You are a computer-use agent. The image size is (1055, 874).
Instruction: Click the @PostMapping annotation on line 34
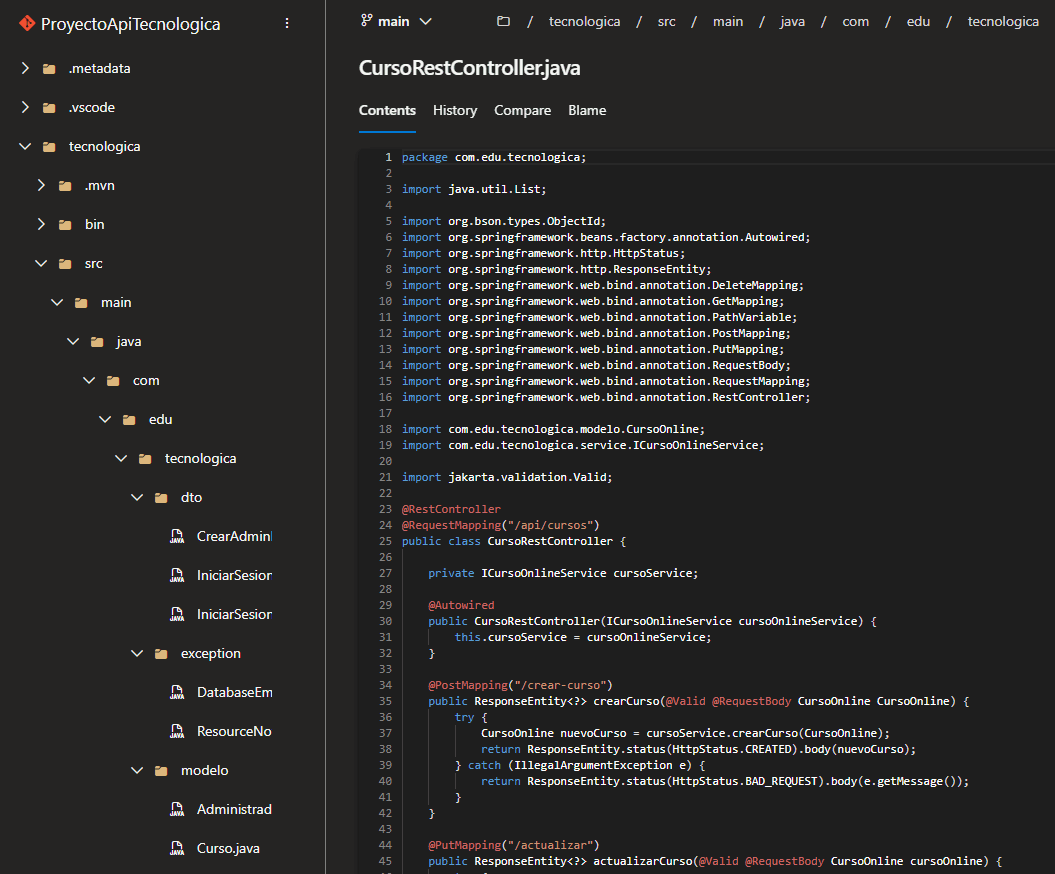pyautogui.click(x=468, y=685)
